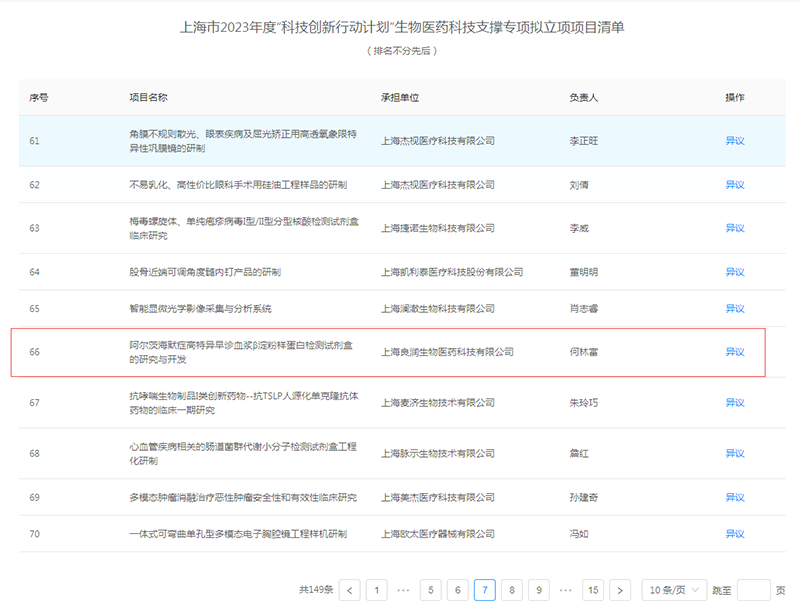This screenshot has width=800, height=611.
Task: Click the right ellipsis to jump forward pages
Action: coord(563,591)
